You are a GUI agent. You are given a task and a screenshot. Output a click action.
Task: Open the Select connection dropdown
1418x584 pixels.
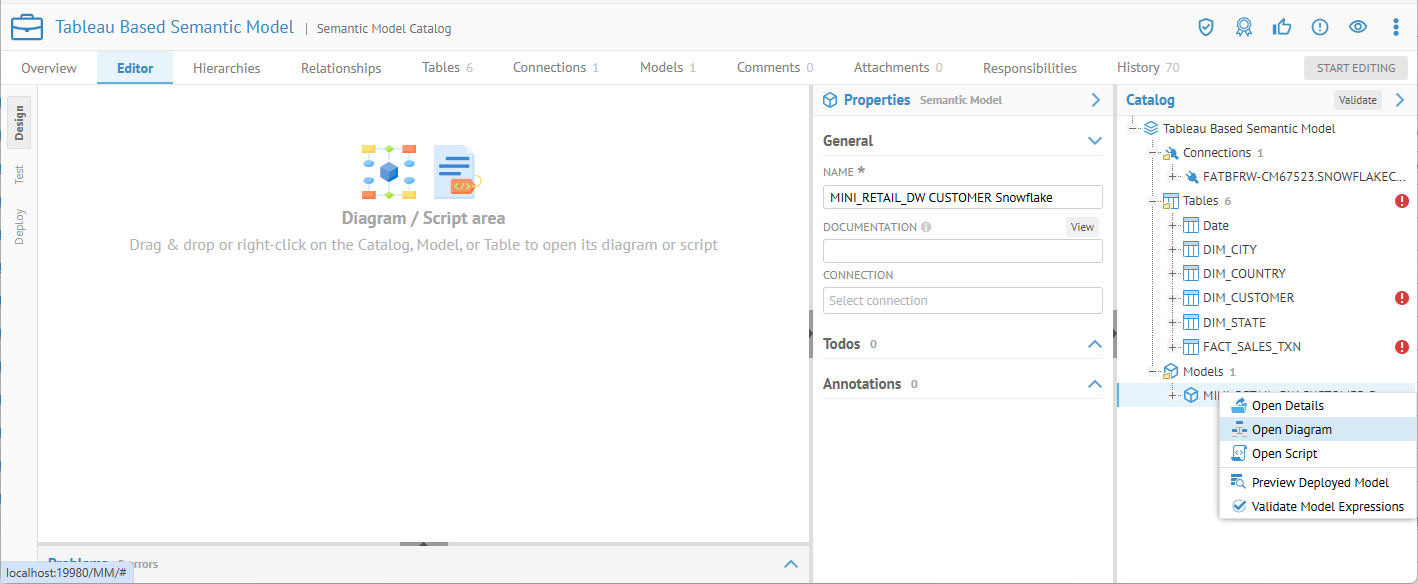click(x=962, y=301)
